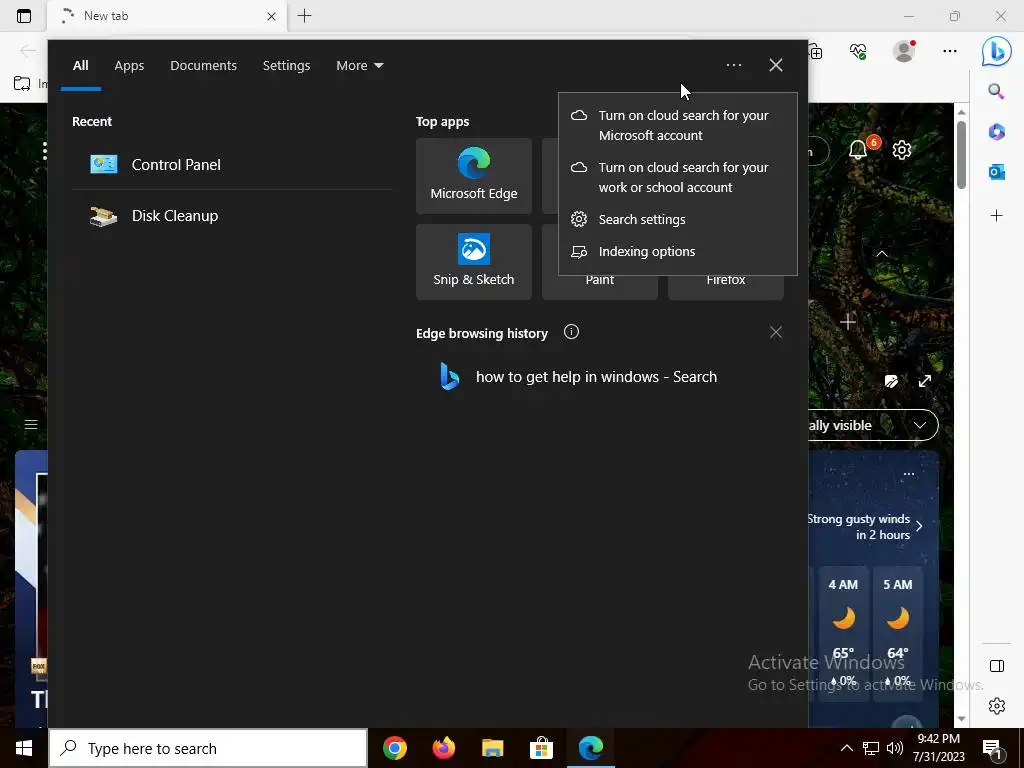Open Firefox from the taskbar
This screenshot has width=1024, height=768.
pyautogui.click(x=444, y=748)
